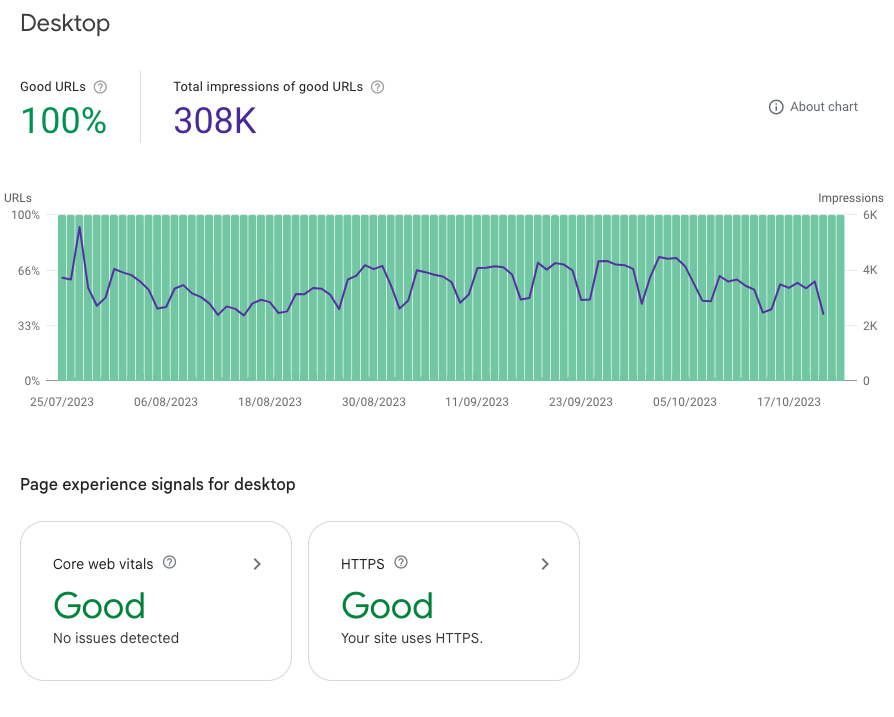Select the 11/09/2023 date label on chart
894x717 pixels.
477,402
